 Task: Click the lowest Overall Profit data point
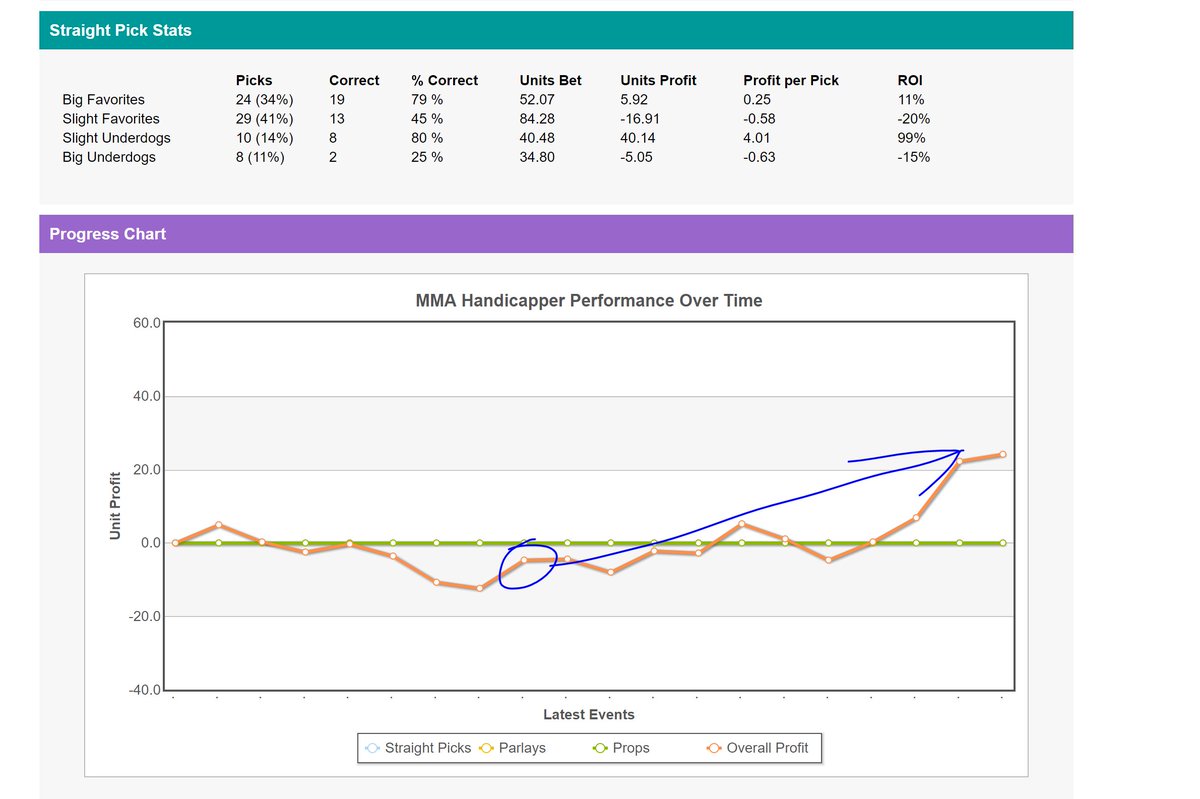tap(480, 588)
